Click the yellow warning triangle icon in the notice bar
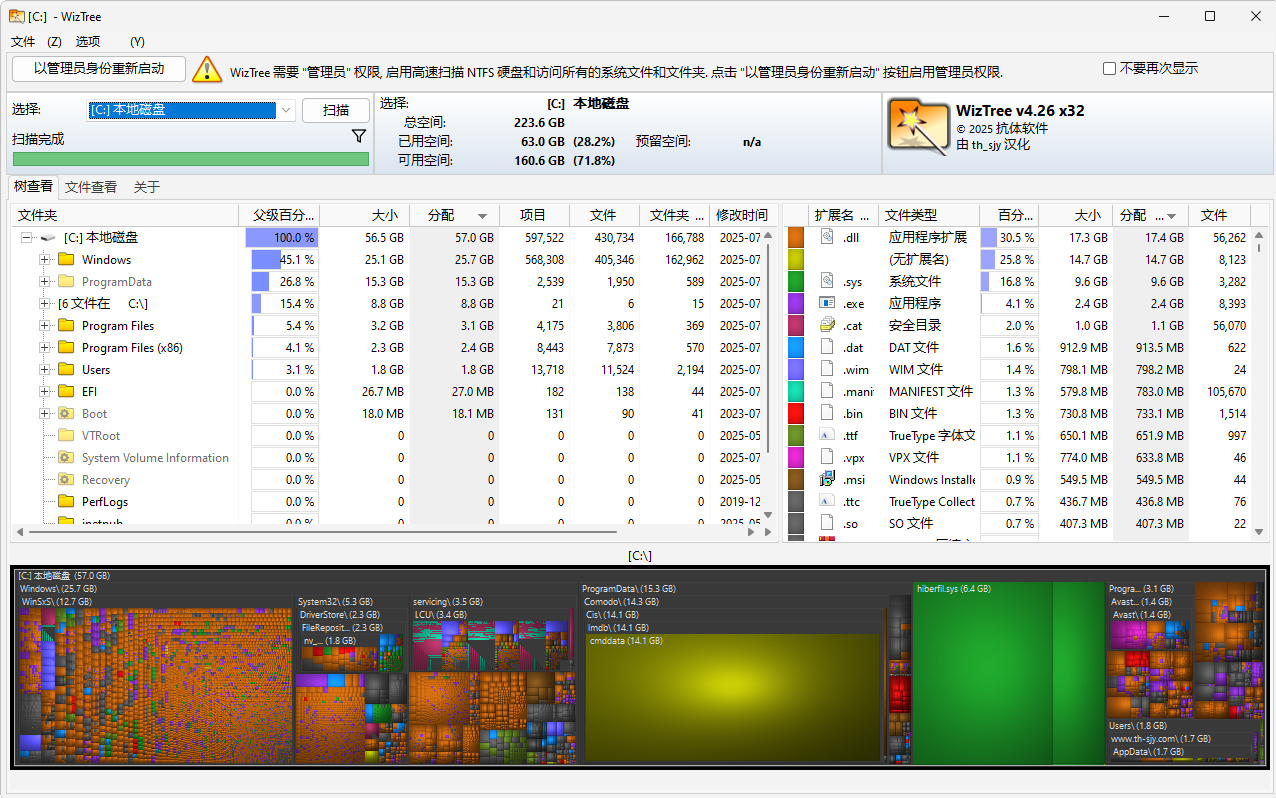 [207, 71]
